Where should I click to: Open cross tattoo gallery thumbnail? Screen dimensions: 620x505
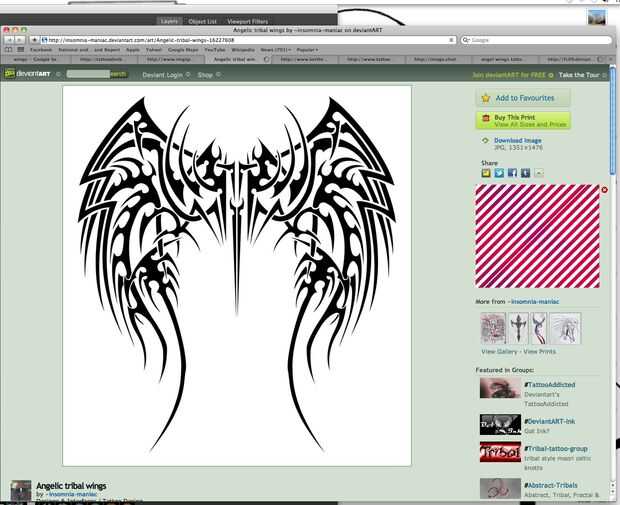click(x=518, y=328)
